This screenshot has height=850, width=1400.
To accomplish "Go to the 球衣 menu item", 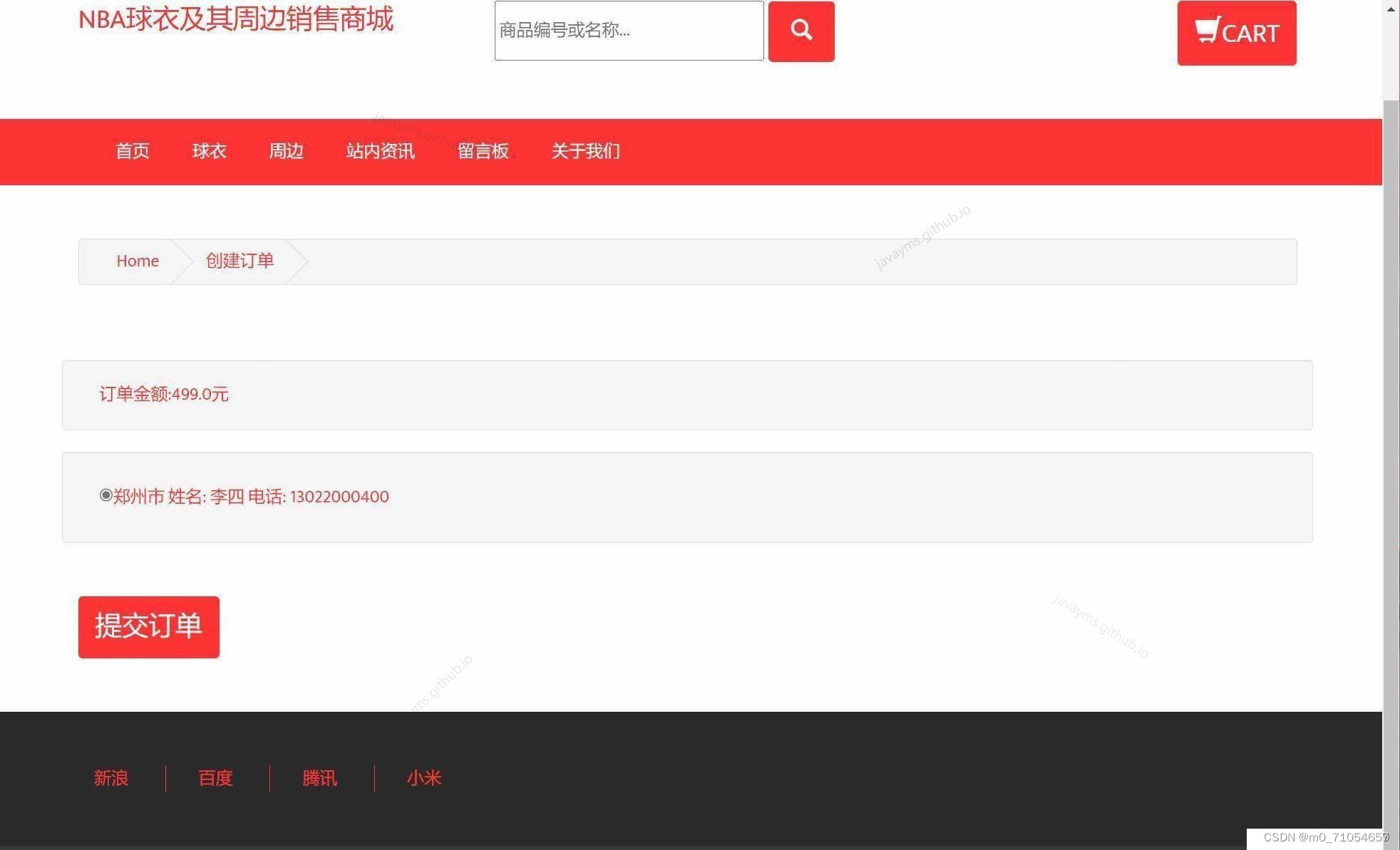I will 209,151.
